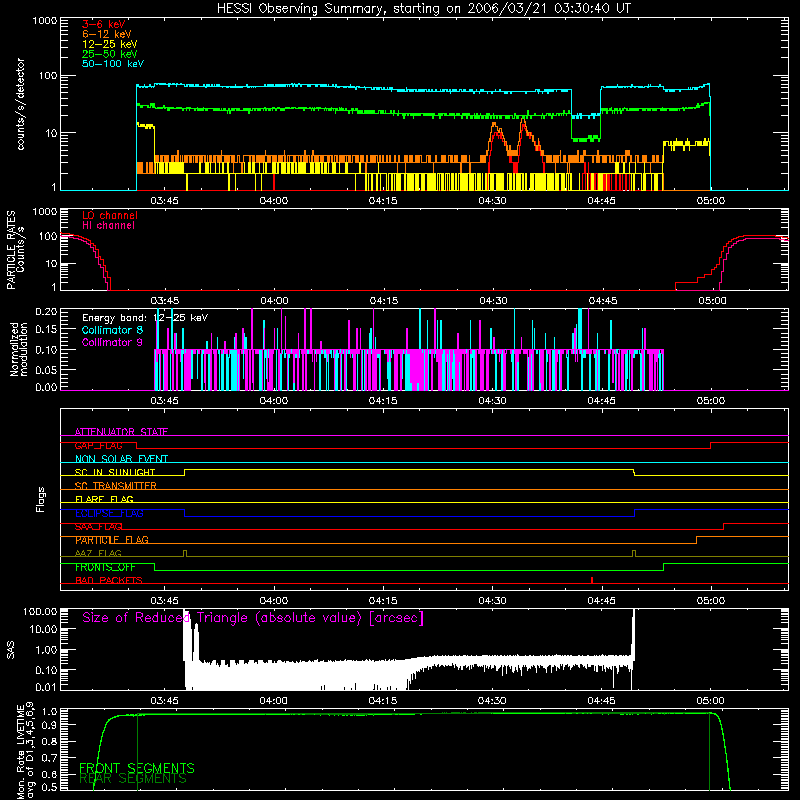Select the AAZ_FLAG label
Image resolution: width=800 pixels, height=800 pixels.
click(98, 554)
